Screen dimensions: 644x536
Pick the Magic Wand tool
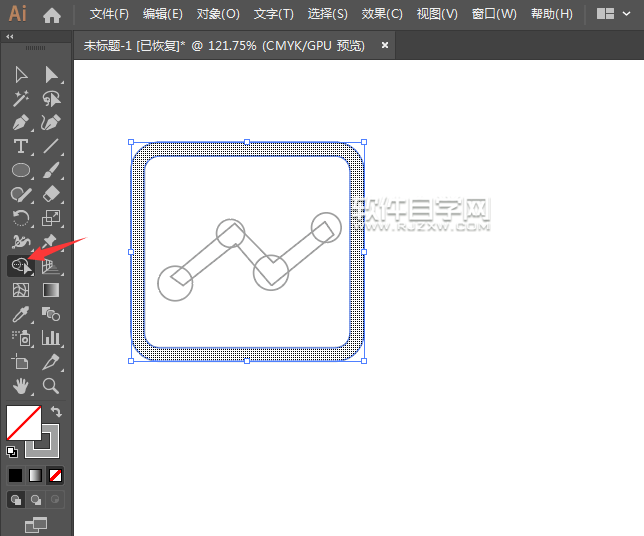(x=21, y=99)
